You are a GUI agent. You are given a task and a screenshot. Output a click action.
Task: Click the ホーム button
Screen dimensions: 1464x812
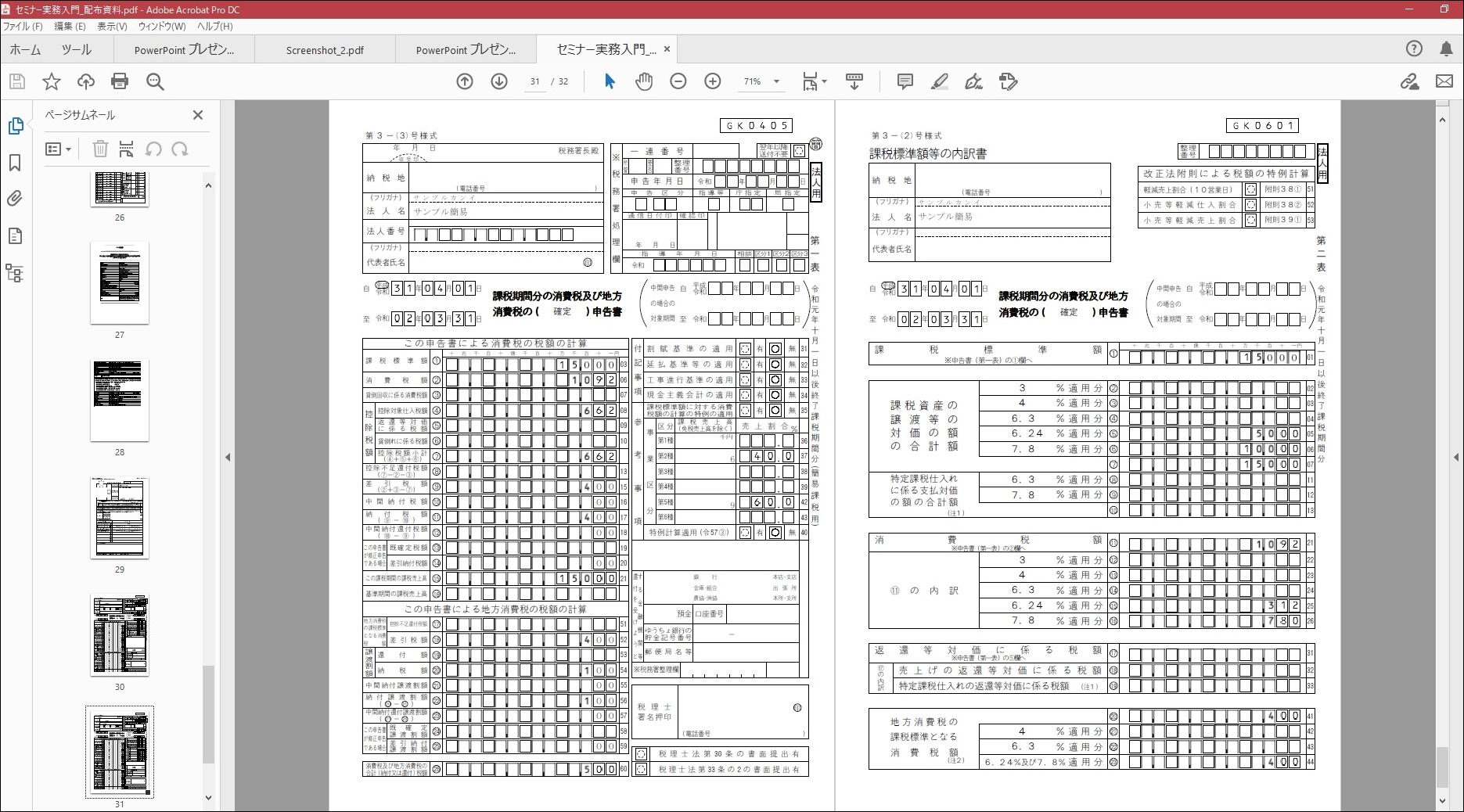26,50
